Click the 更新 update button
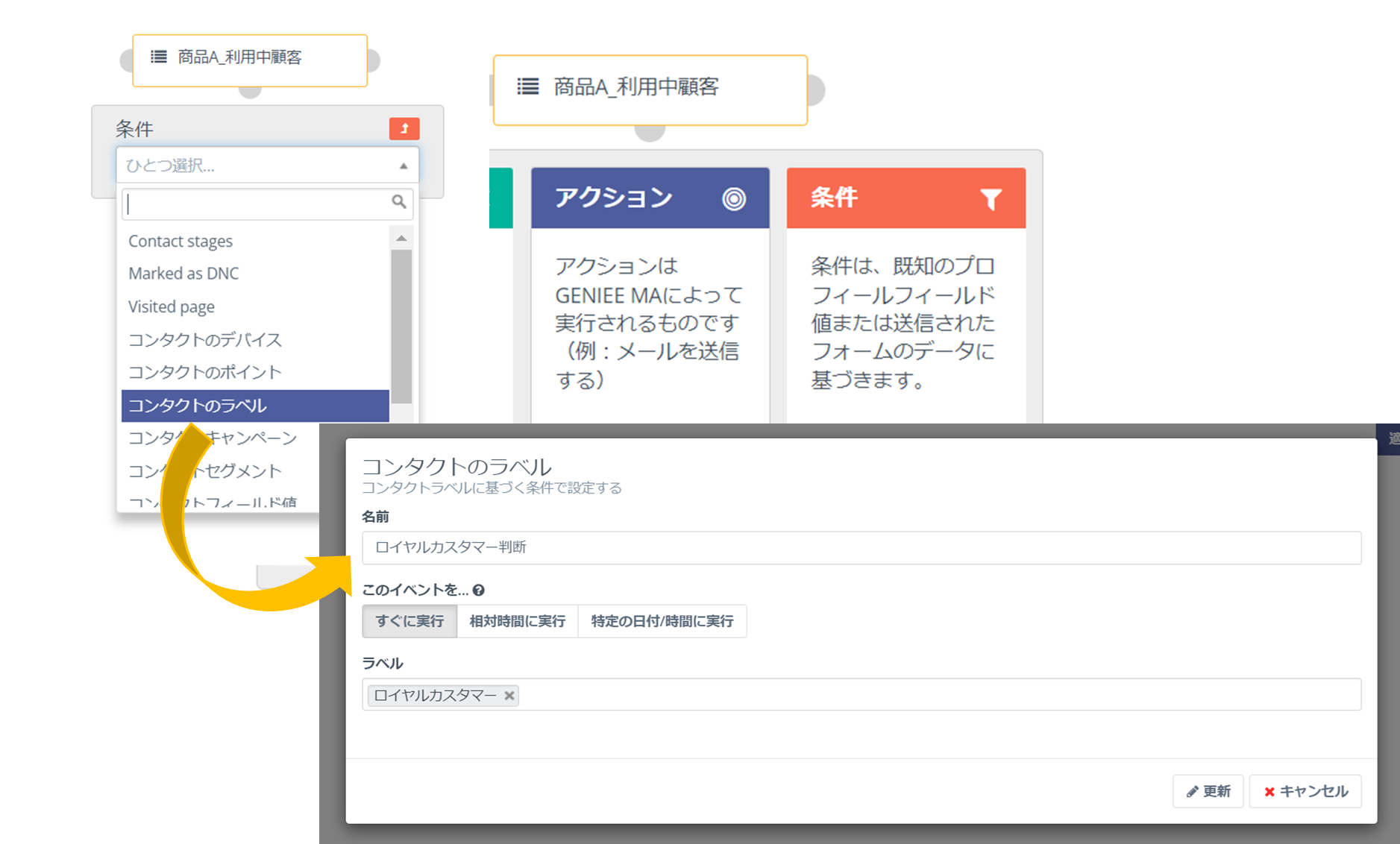 1208,791
